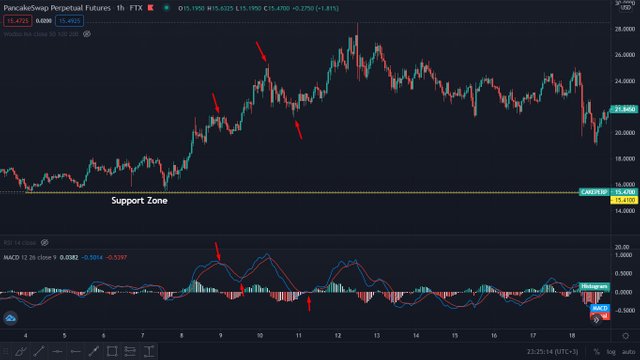Select the text annotation tool
640x360 pixels.
click(x=149, y=351)
